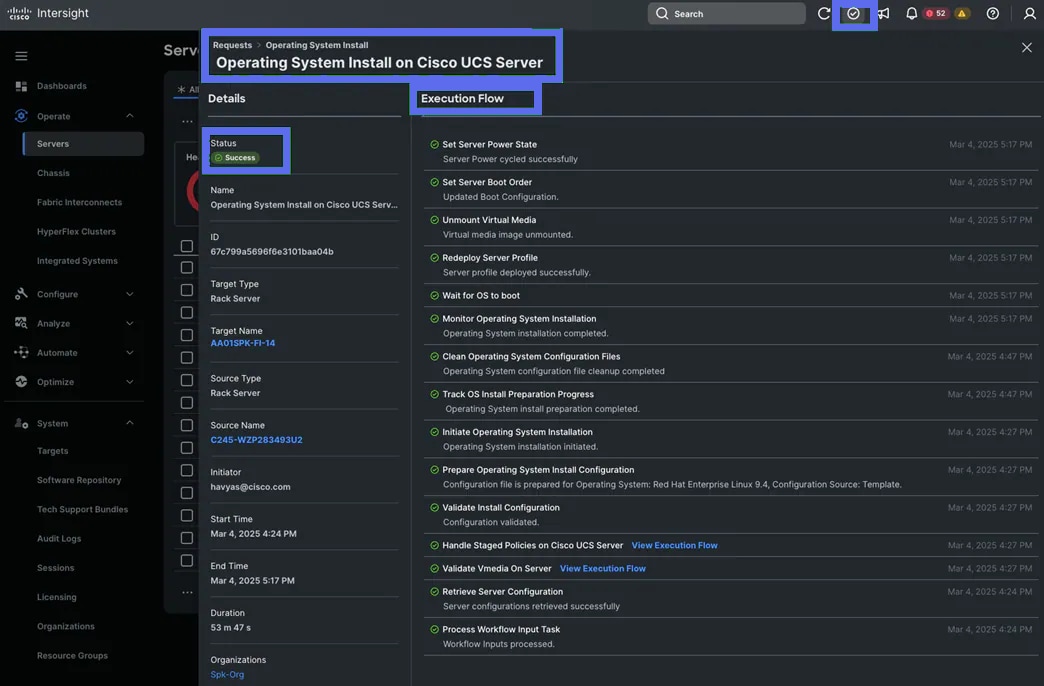The image size is (1044, 686).
Task: Open the help question mark icon
Action: pyautogui.click(x=992, y=14)
